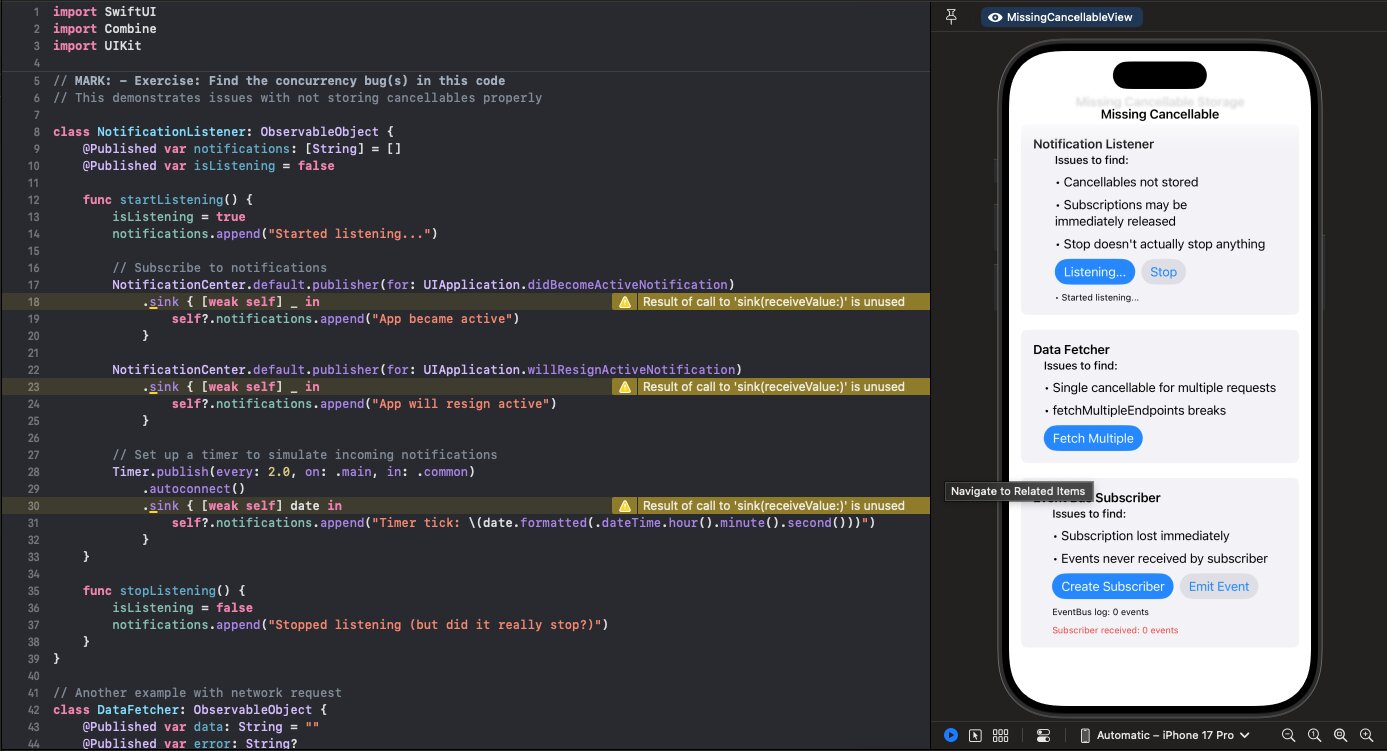The image size is (1387, 751).
Task: Pin the preview canvas
Action: point(951,16)
